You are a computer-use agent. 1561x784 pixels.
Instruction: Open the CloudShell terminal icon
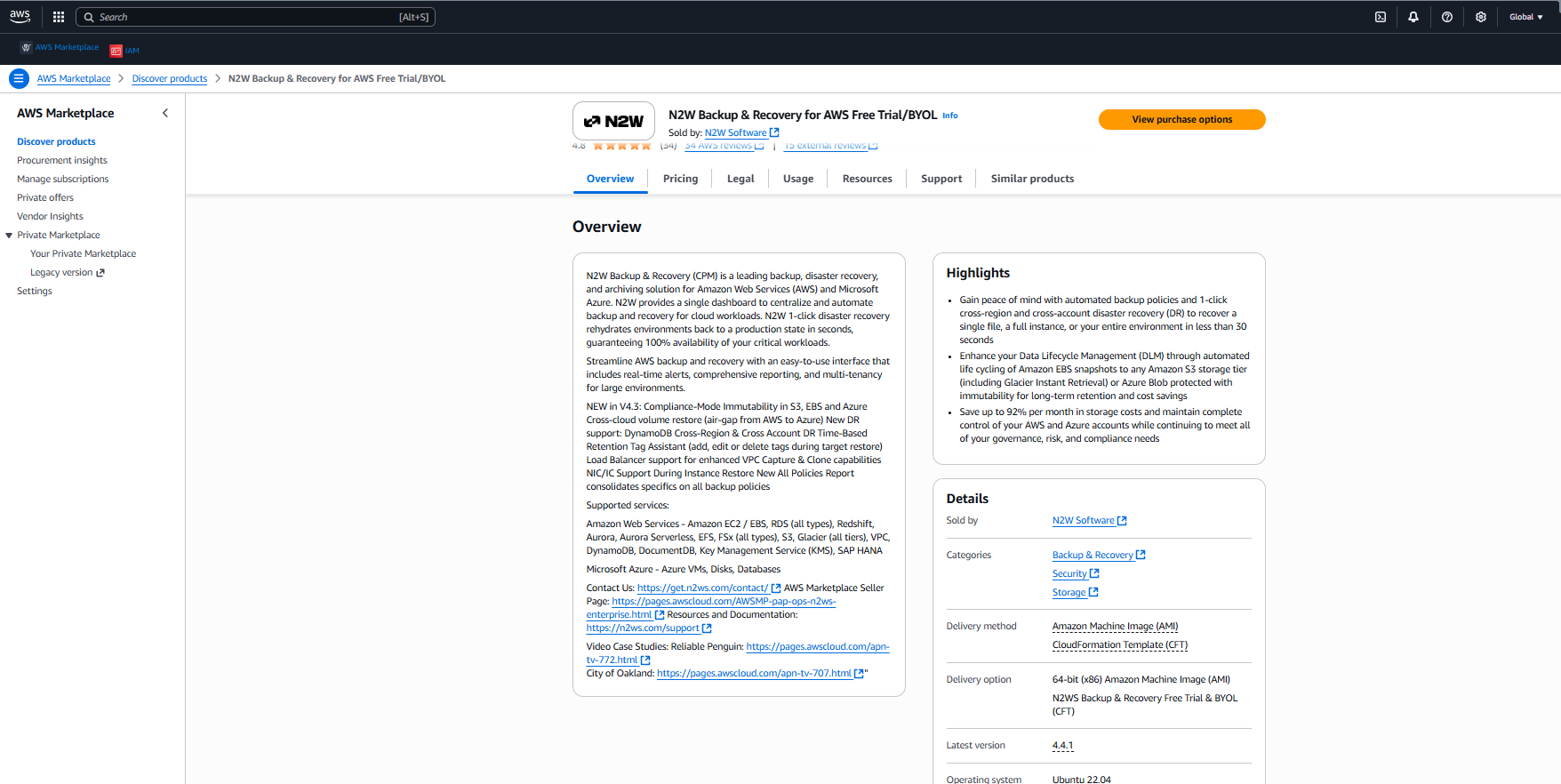[1381, 17]
